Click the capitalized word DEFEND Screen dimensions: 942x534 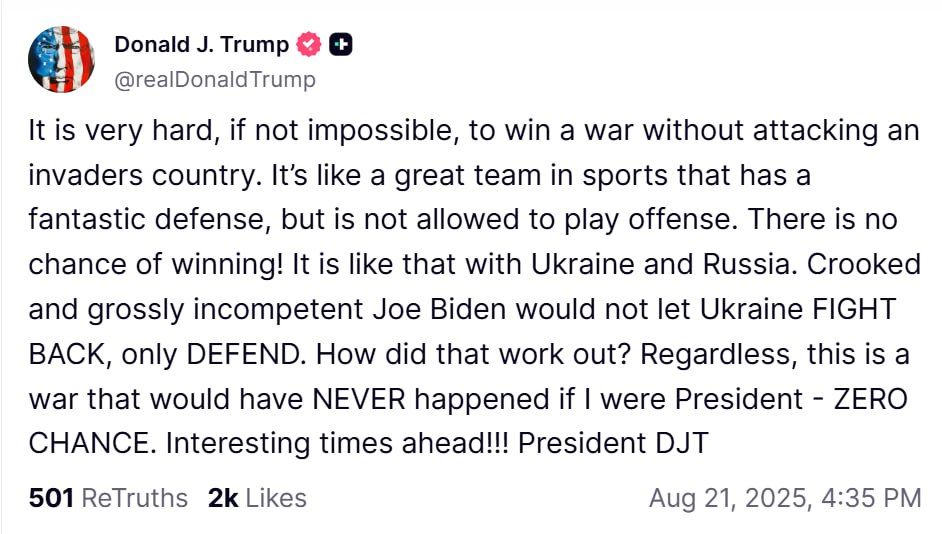243,354
